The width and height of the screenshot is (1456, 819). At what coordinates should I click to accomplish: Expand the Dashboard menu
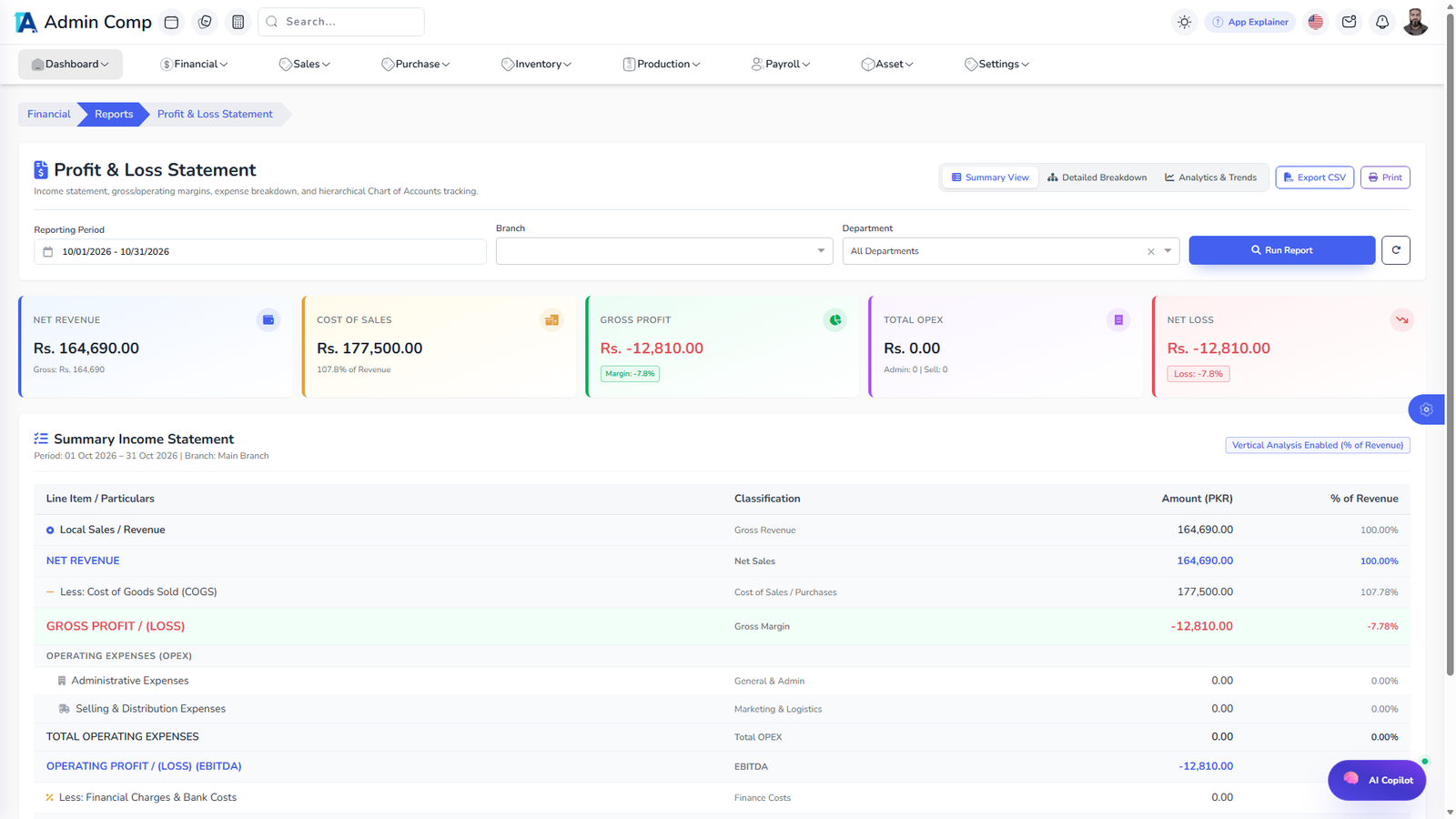[x=70, y=65]
